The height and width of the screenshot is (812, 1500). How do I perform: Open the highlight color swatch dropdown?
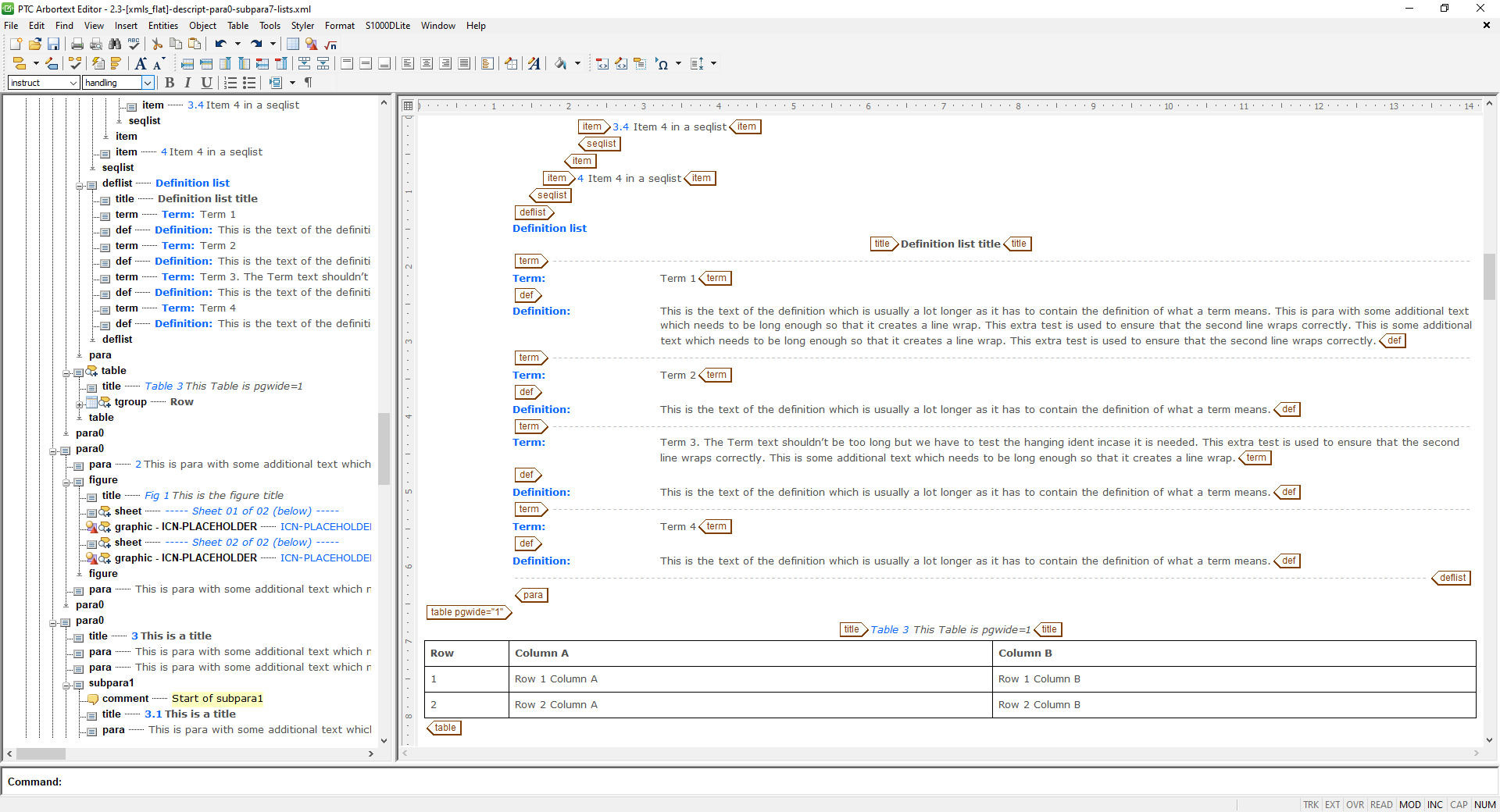579,63
